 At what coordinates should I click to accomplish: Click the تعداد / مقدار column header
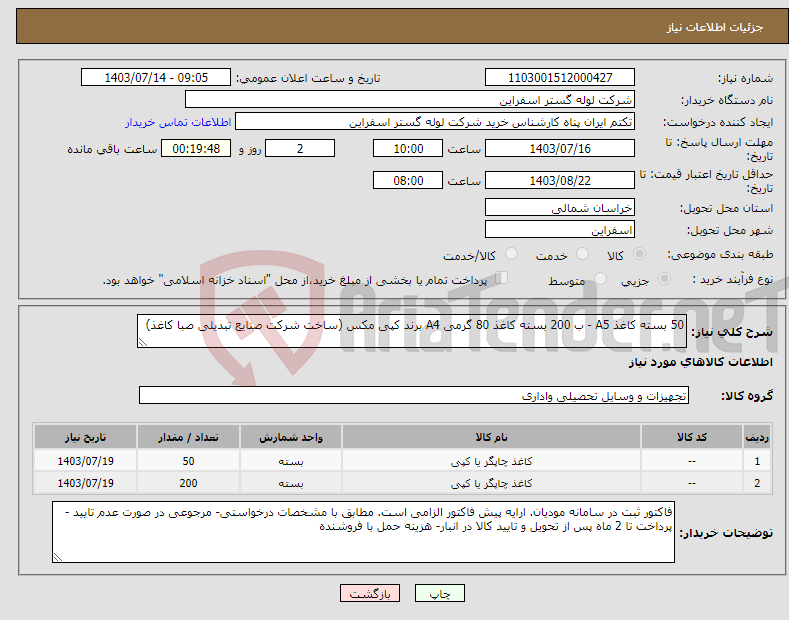188,437
